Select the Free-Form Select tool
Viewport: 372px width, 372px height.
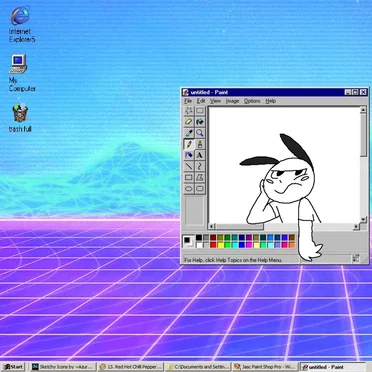tap(189, 111)
